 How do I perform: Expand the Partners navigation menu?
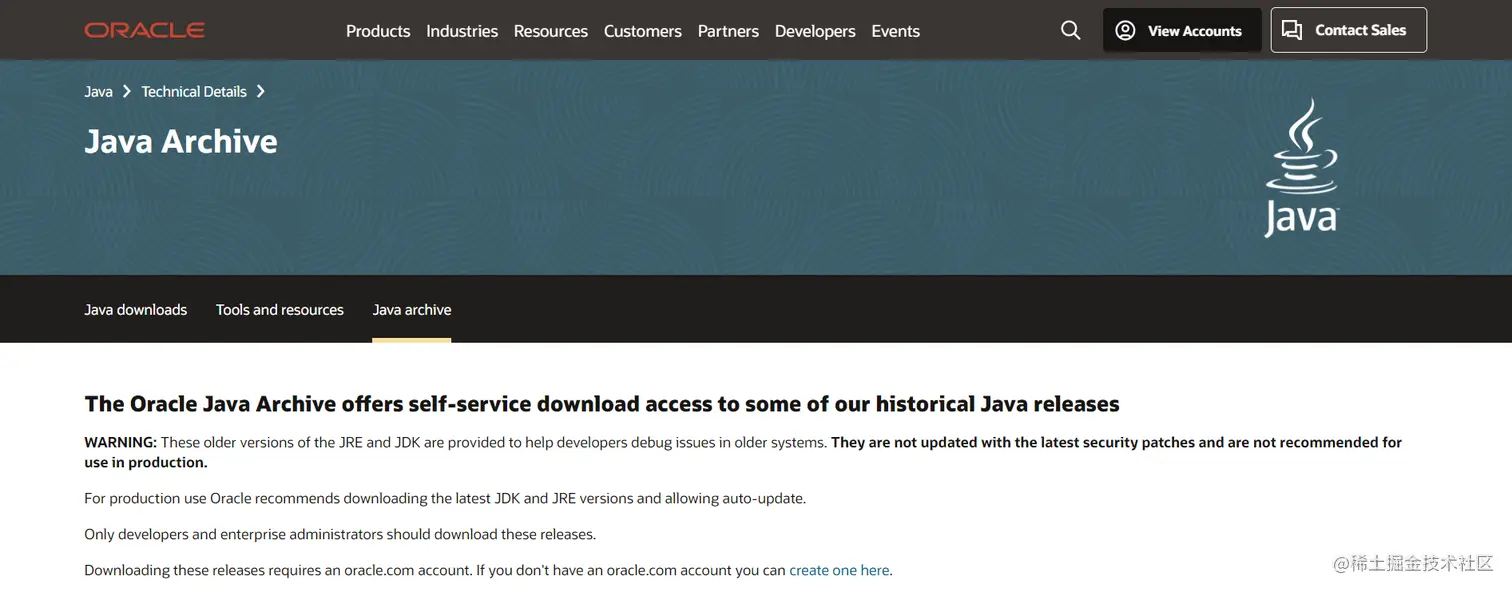pyautogui.click(x=728, y=31)
